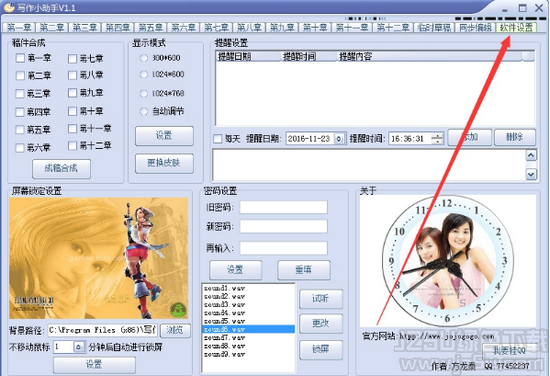Screen dimensions: 550x376
Task: Tick the 第六章 checkbox
Action: pos(20,148)
